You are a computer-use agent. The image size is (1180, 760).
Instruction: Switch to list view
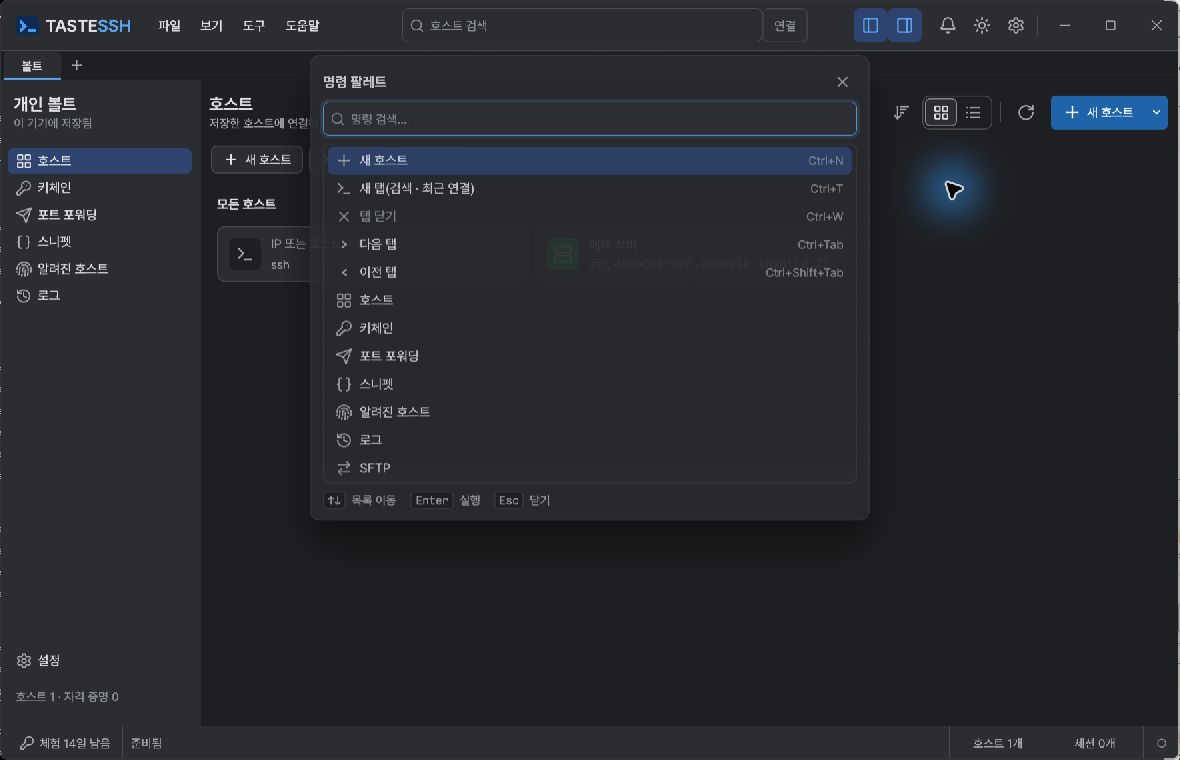coord(973,113)
